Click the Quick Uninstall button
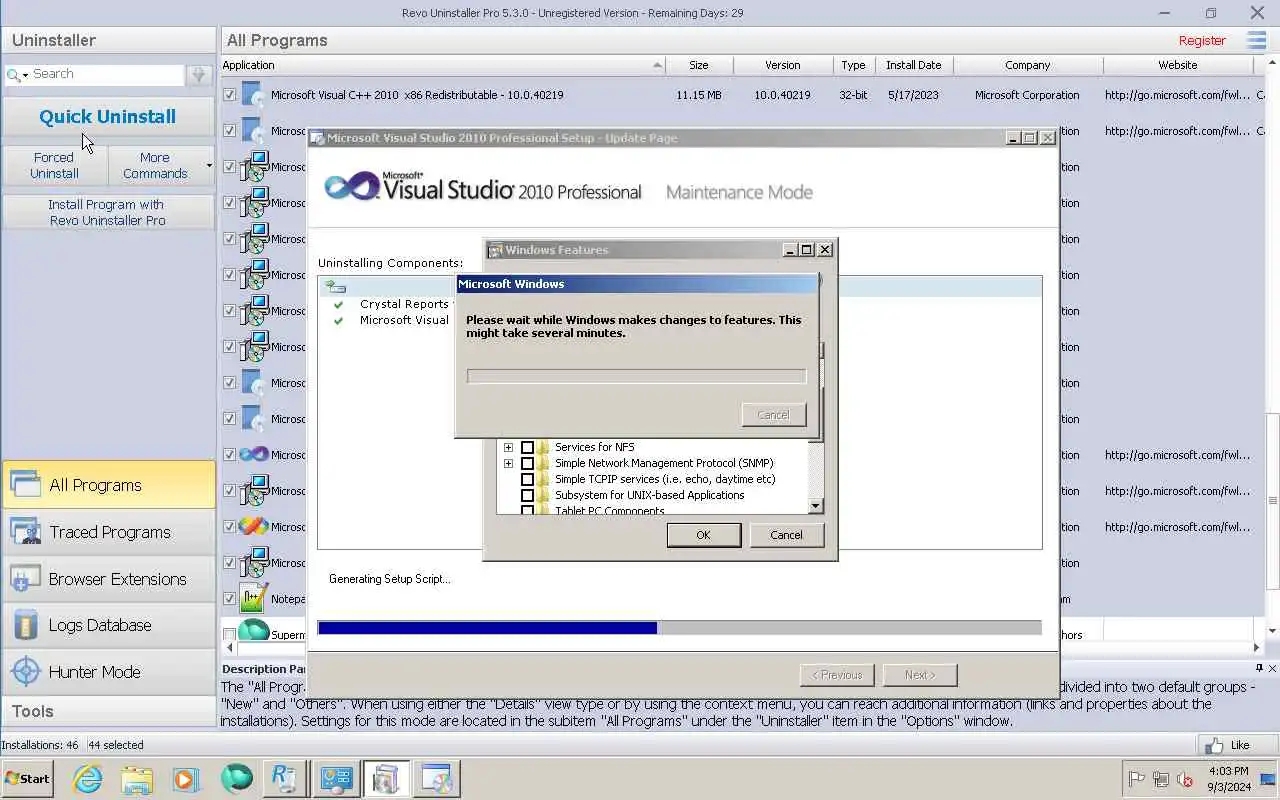 pos(108,117)
